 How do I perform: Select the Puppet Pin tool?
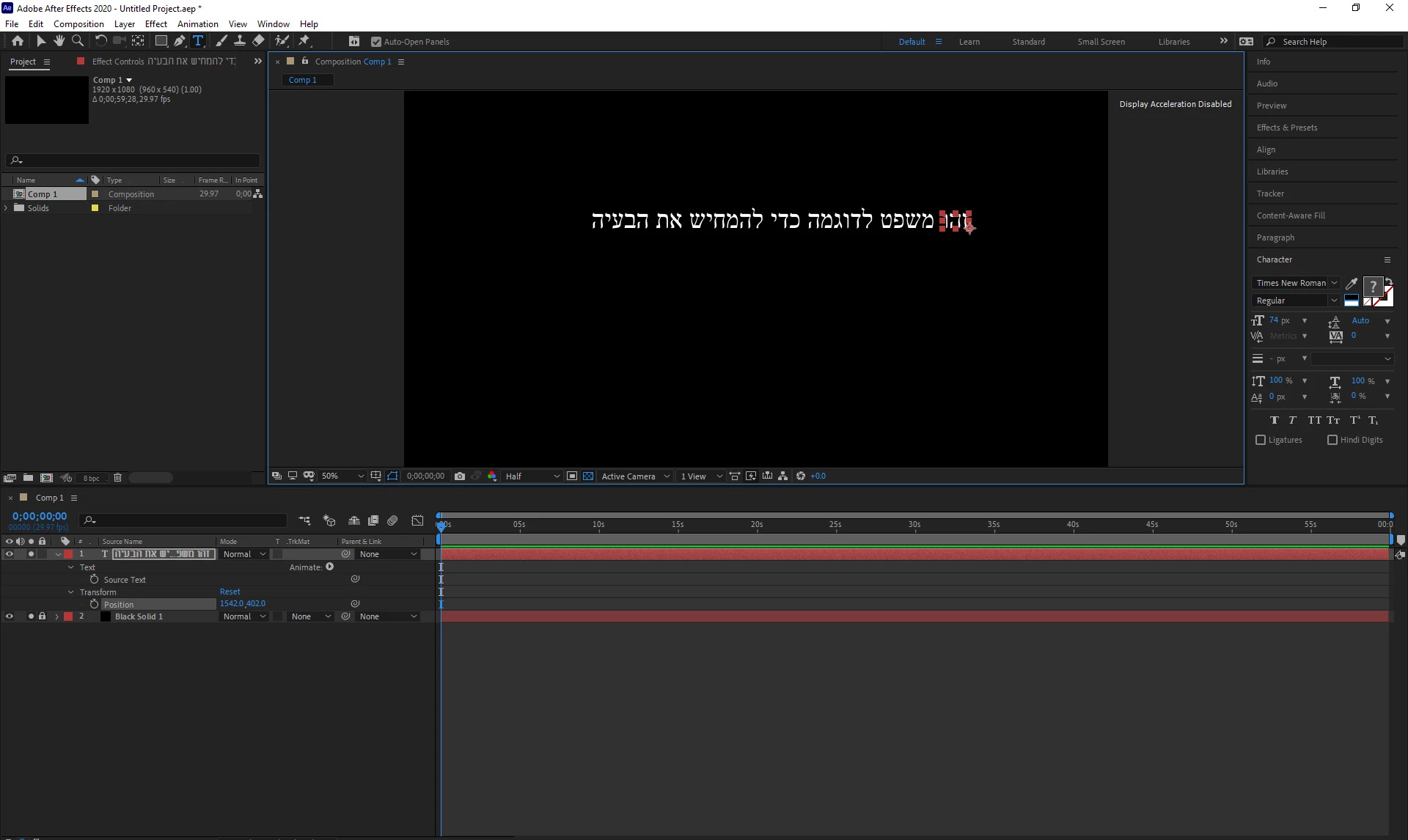pyautogui.click(x=304, y=41)
